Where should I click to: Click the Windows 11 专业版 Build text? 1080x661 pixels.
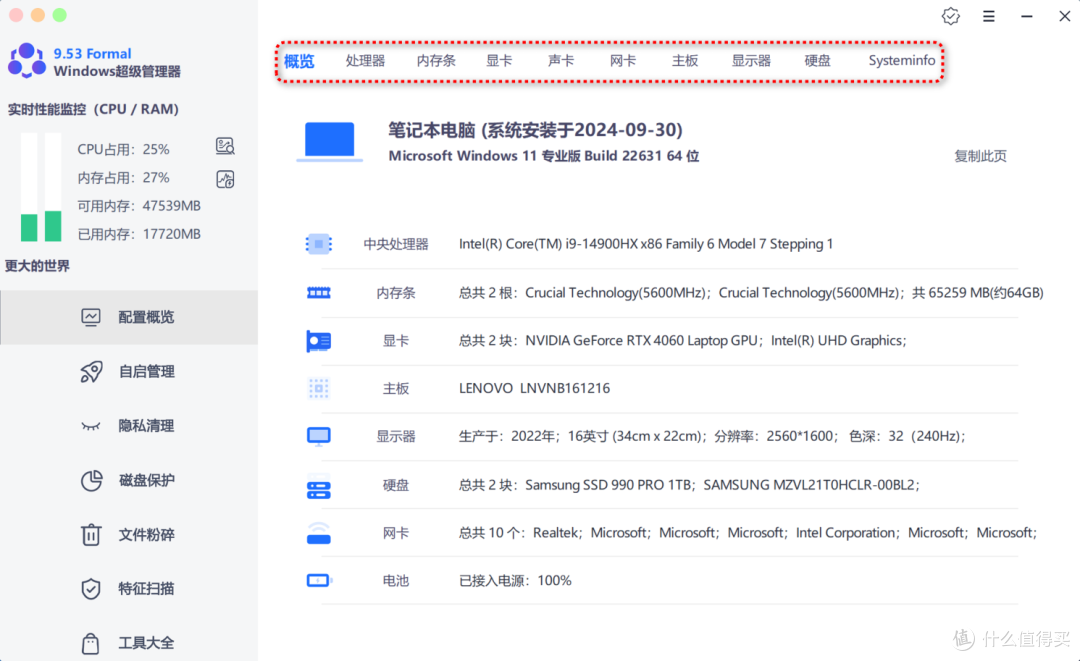[543, 156]
